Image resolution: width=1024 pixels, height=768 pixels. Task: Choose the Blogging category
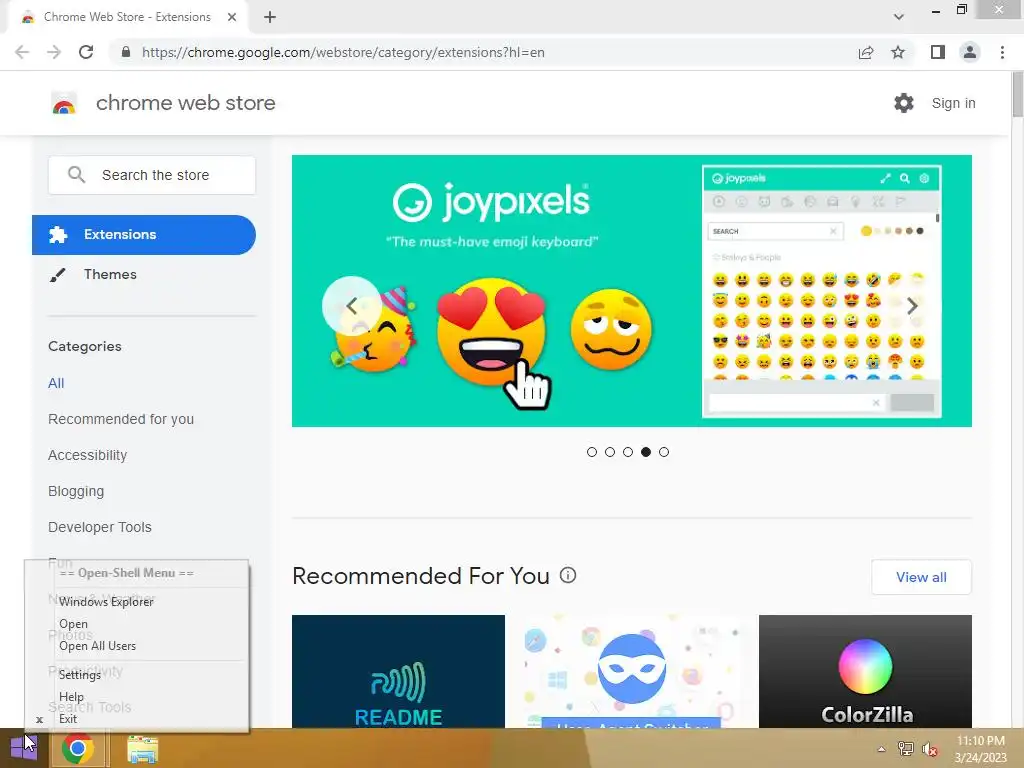(x=76, y=491)
